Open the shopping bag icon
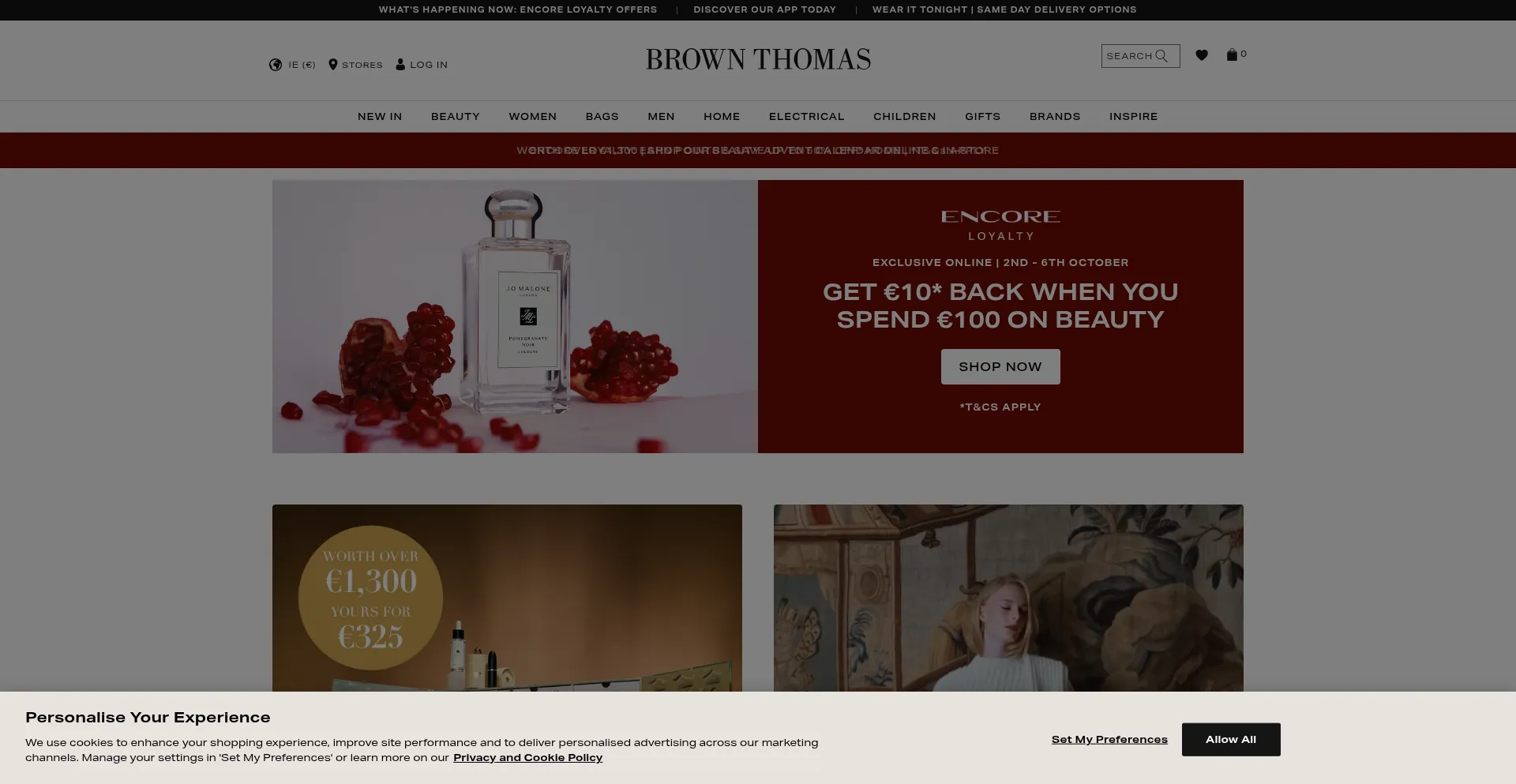Screen dimensions: 1516x784 (1232, 54)
